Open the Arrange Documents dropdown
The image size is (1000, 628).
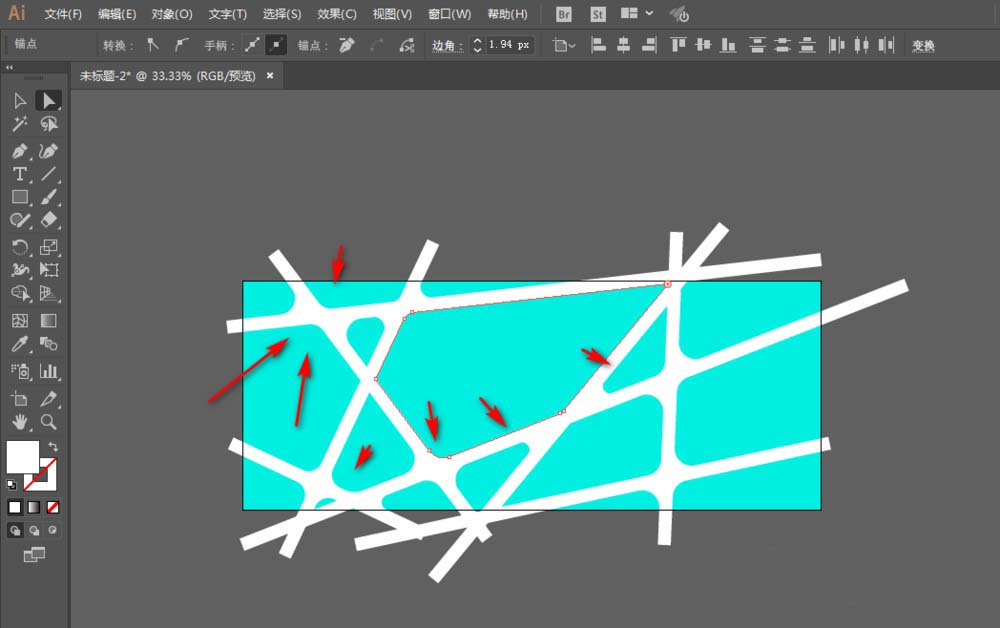tap(637, 13)
